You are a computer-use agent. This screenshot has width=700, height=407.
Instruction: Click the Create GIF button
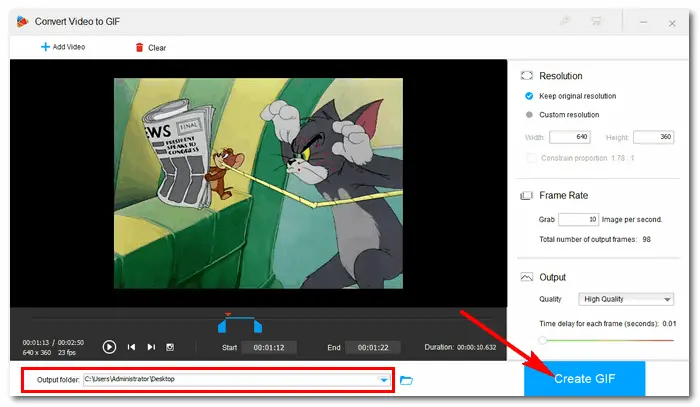point(584,378)
